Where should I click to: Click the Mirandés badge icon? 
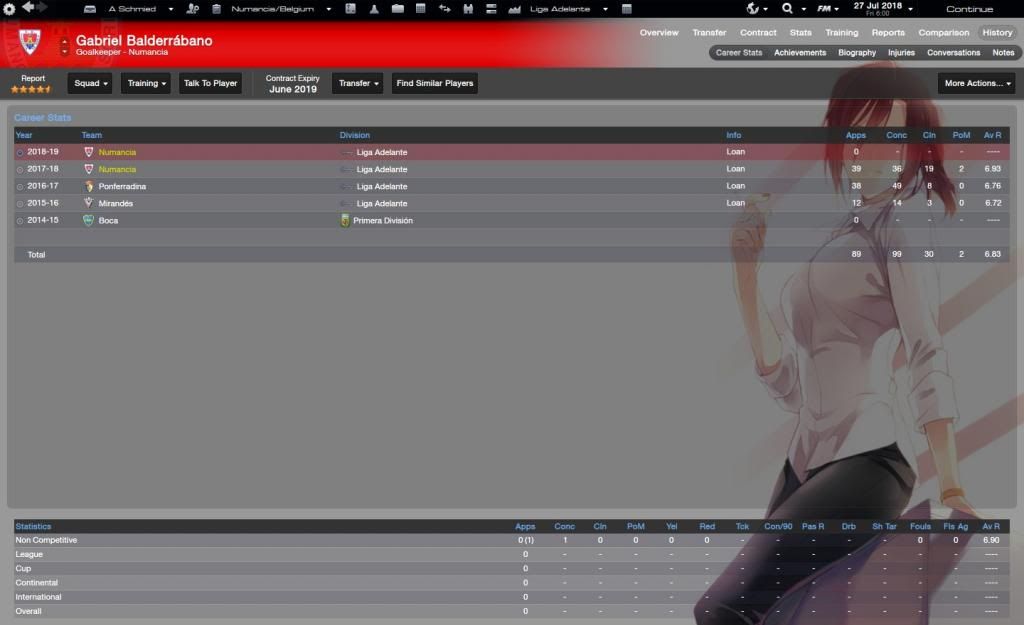pos(89,203)
